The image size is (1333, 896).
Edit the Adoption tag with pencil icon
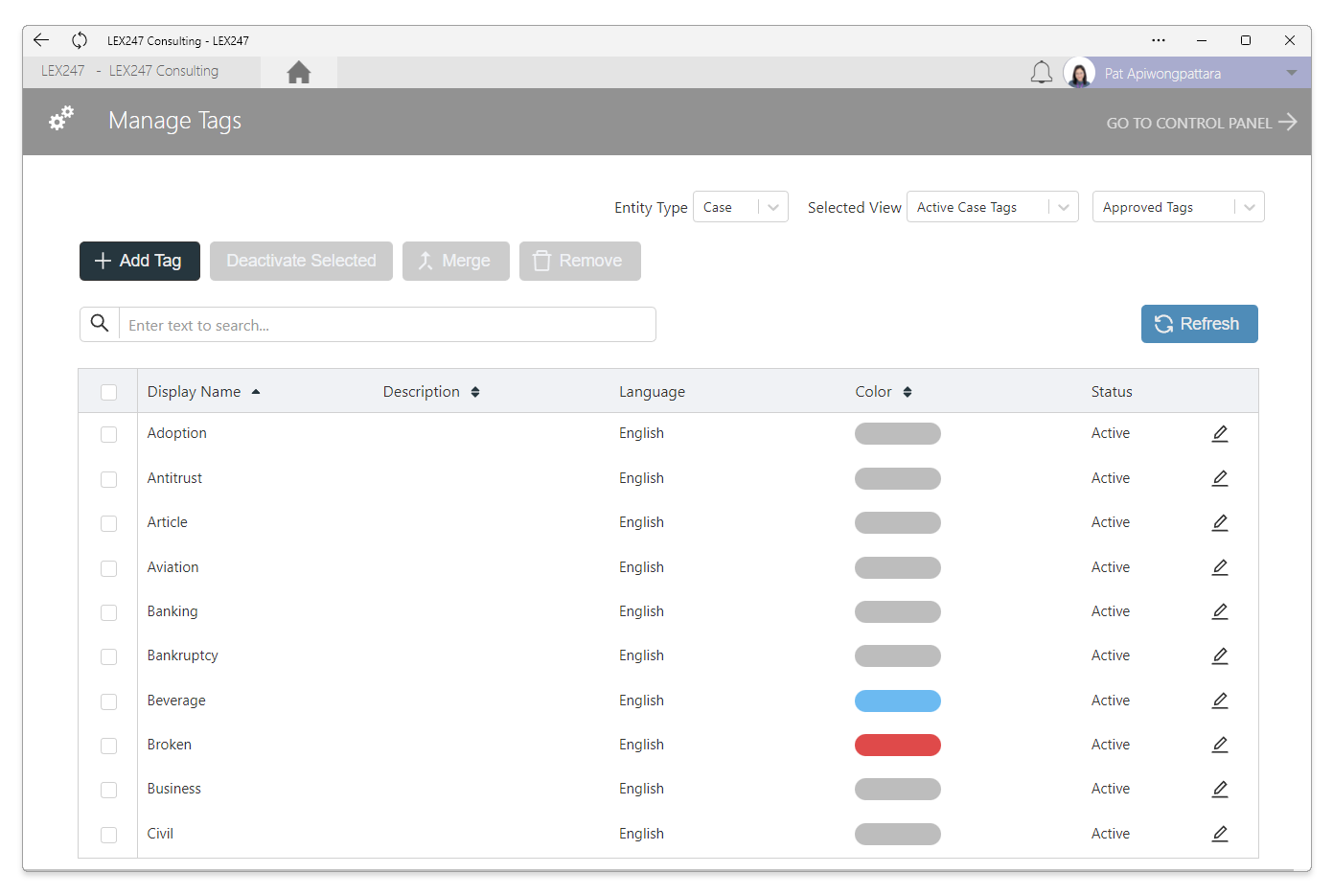click(1219, 434)
